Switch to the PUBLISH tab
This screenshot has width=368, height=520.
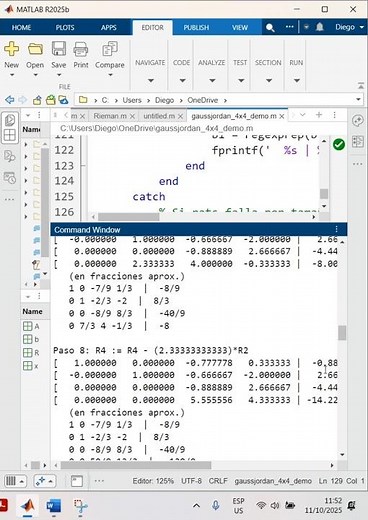point(196,28)
